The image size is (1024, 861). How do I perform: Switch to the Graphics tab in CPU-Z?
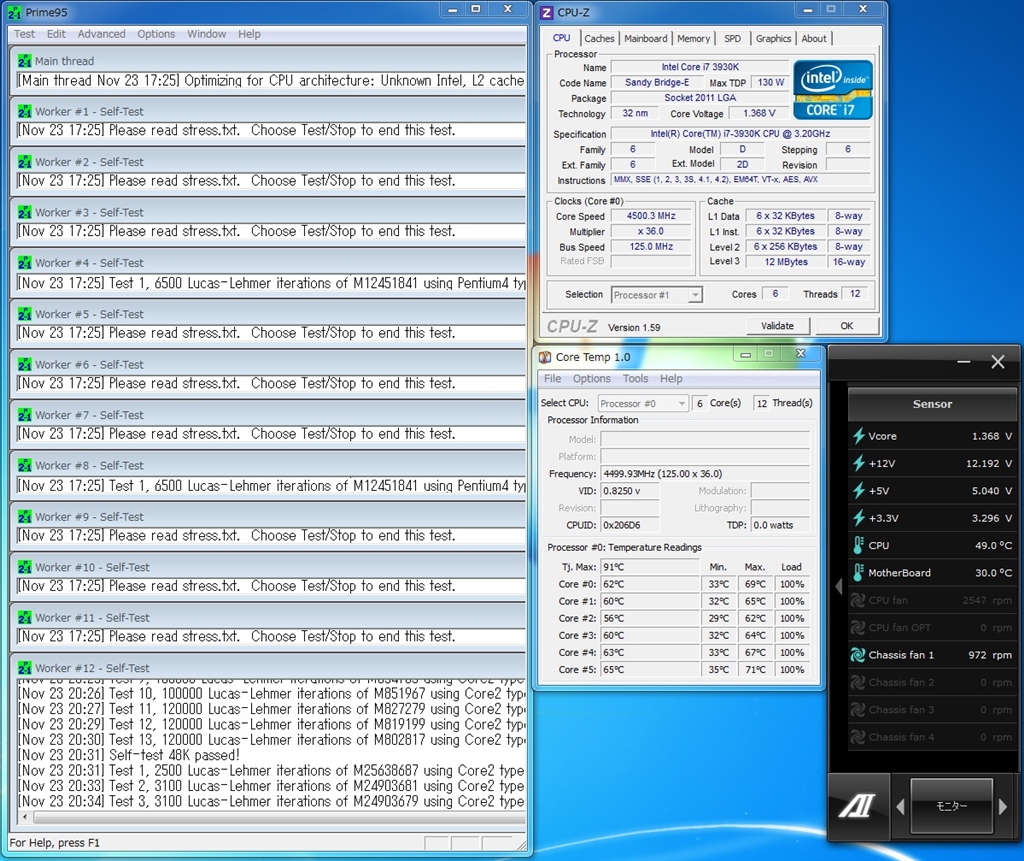[x=773, y=39]
